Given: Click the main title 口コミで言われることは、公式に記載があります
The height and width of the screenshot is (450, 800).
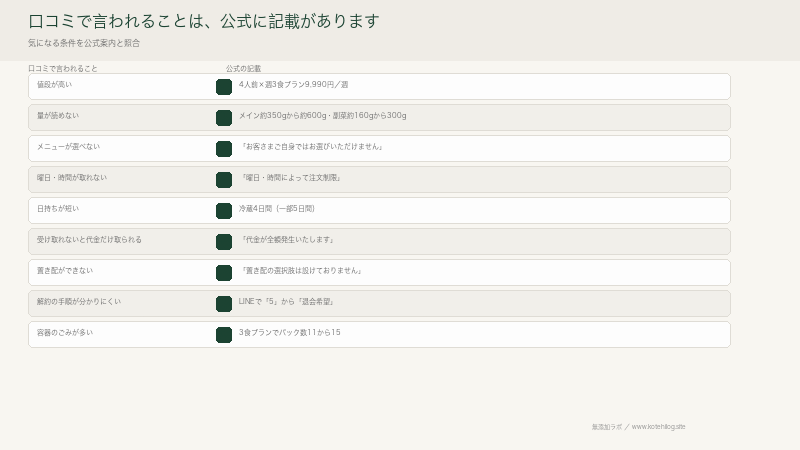Looking at the screenshot, I should click(204, 21).
